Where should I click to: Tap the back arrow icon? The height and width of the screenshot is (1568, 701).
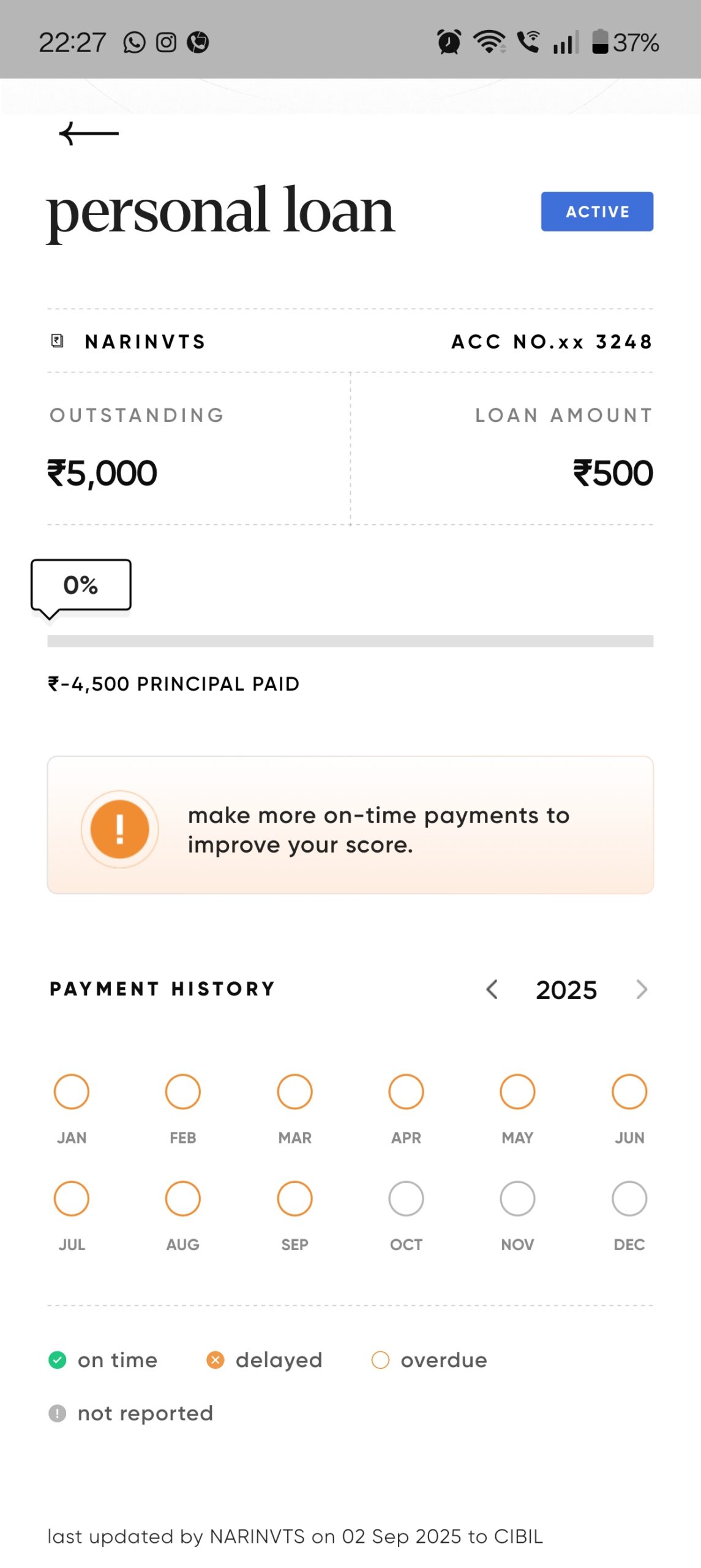(89, 133)
